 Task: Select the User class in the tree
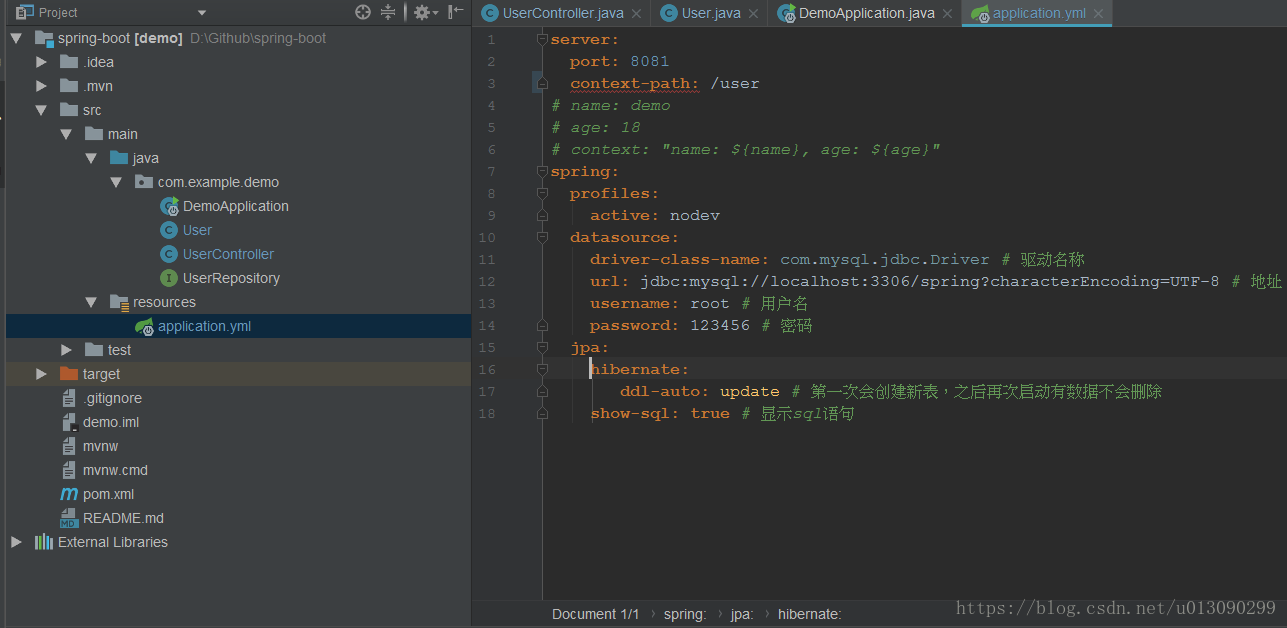(197, 230)
